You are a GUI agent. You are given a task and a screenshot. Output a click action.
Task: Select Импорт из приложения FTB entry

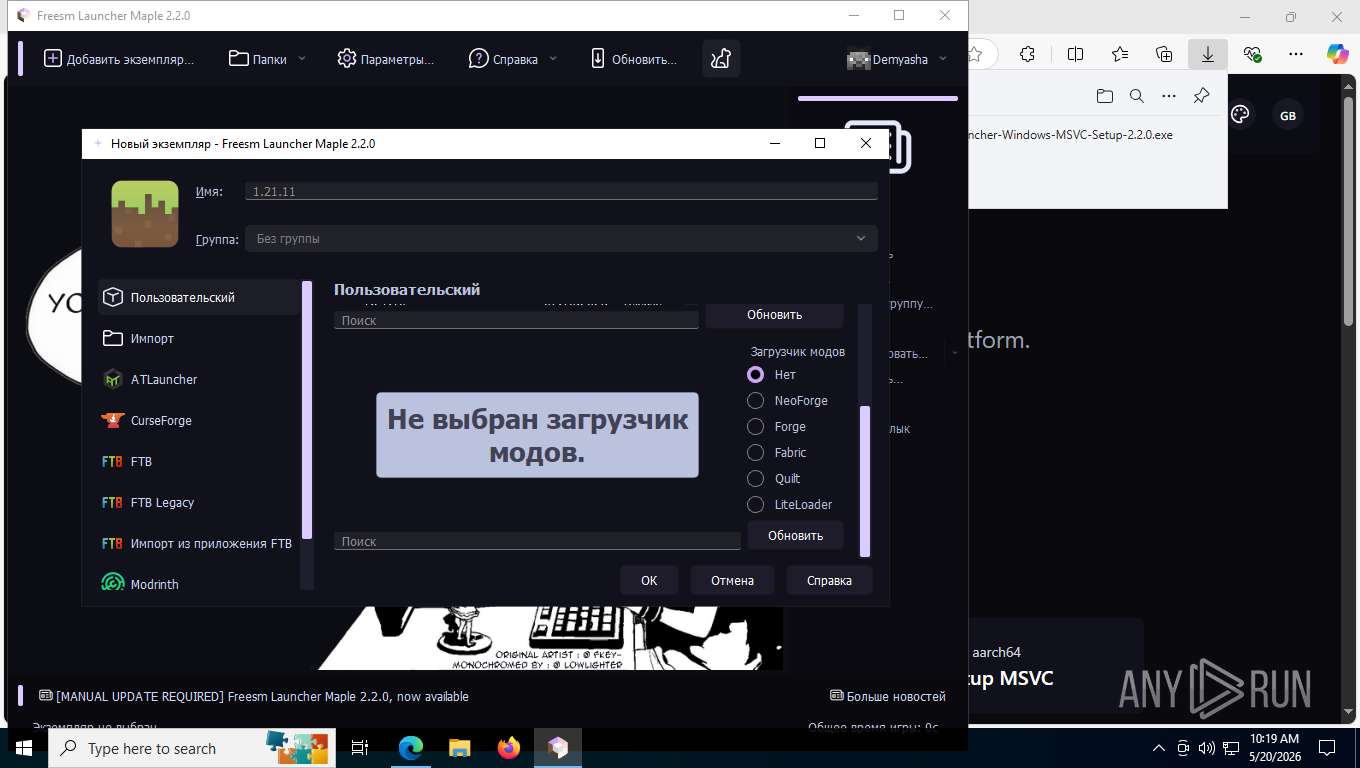tap(199, 543)
